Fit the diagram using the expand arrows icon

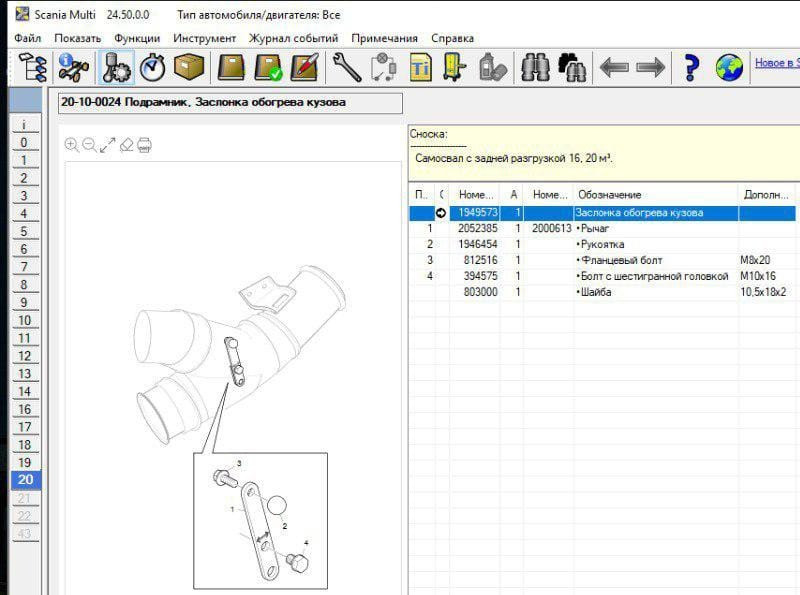click(107, 145)
